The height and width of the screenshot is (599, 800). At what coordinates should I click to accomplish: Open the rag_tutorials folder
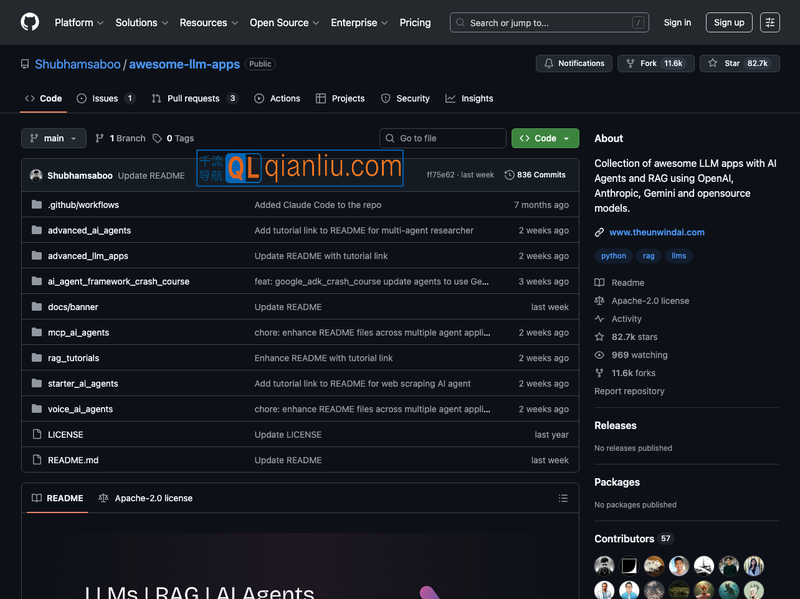click(x=73, y=358)
